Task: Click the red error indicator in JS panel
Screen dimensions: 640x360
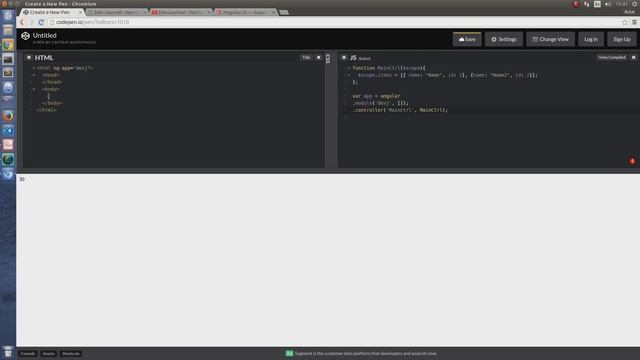Action: coord(632,161)
